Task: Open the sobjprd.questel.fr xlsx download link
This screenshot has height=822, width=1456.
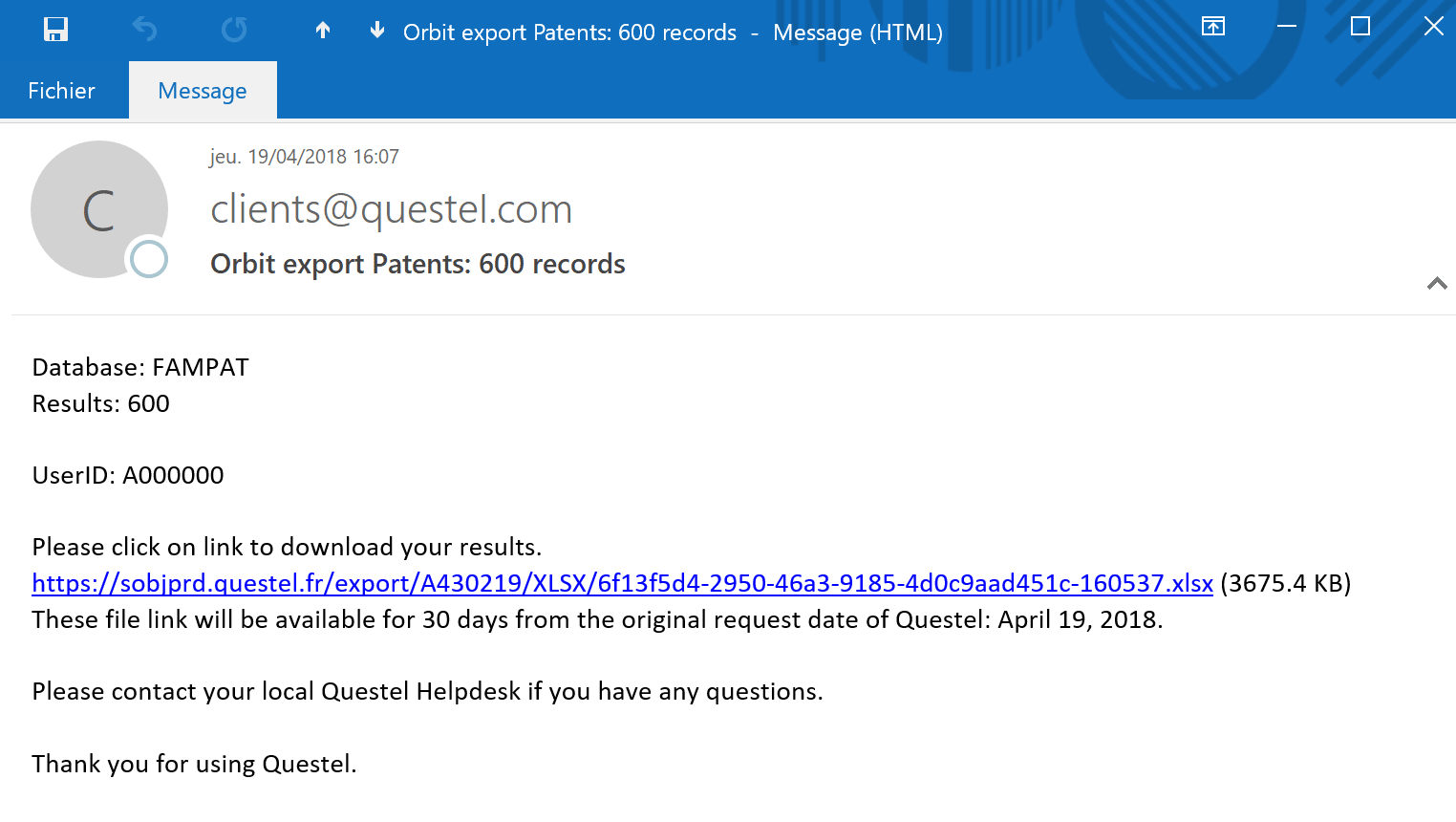Action: point(622,583)
